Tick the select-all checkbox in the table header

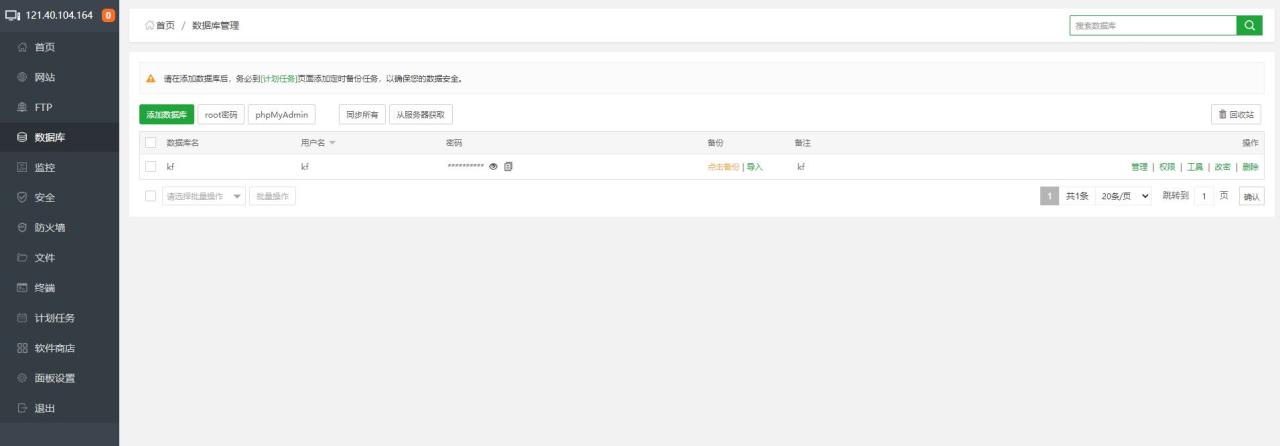click(x=151, y=143)
